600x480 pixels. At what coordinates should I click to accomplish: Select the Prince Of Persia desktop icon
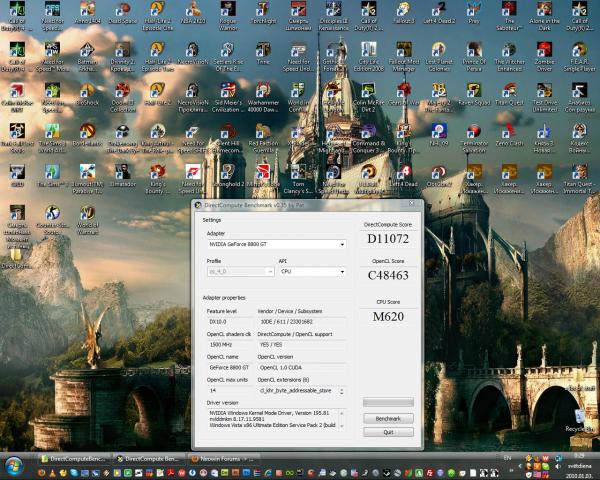pos(474,57)
